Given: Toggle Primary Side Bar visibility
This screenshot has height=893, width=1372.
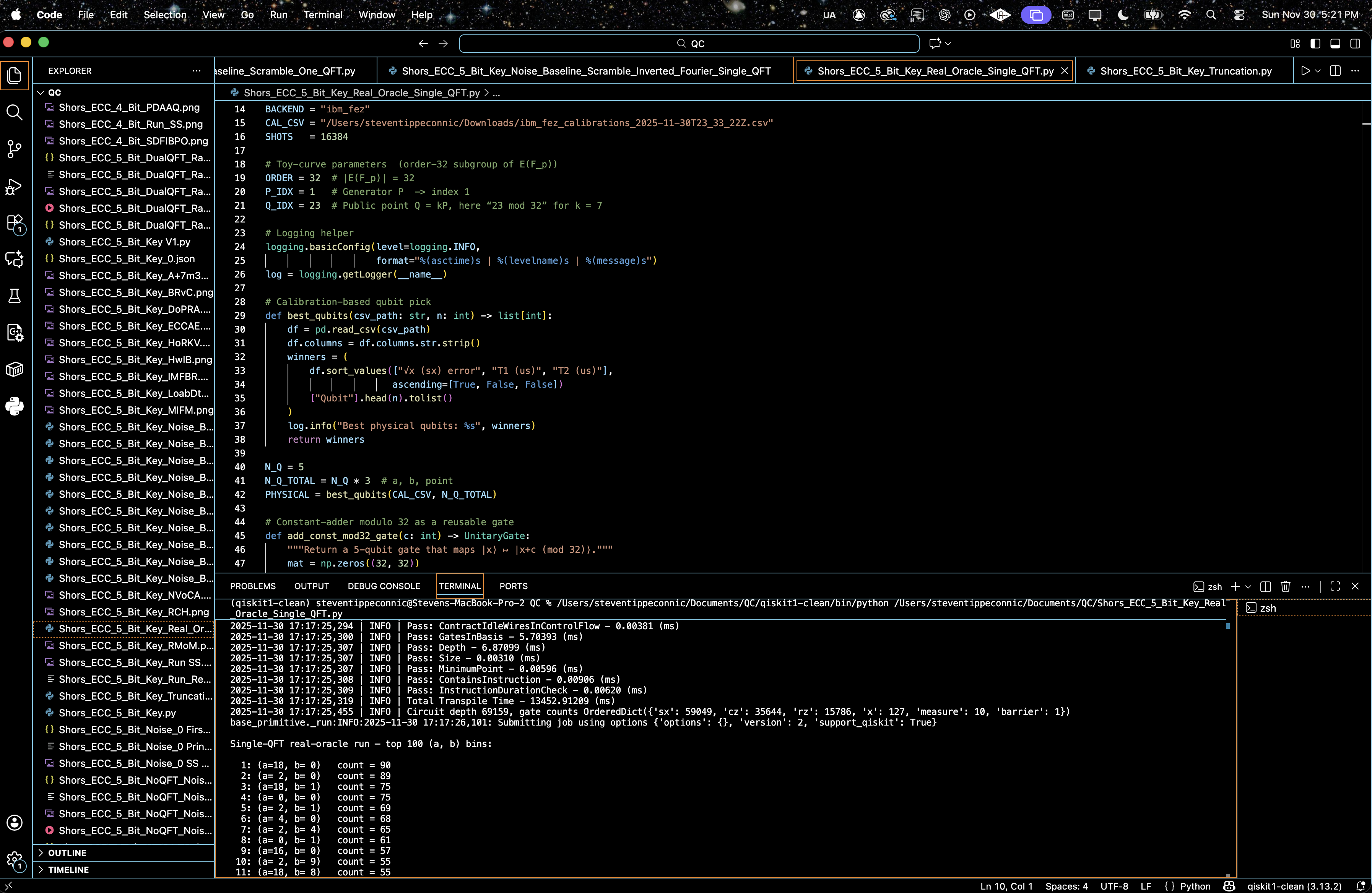Looking at the screenshot, I should coord(1315,43).
